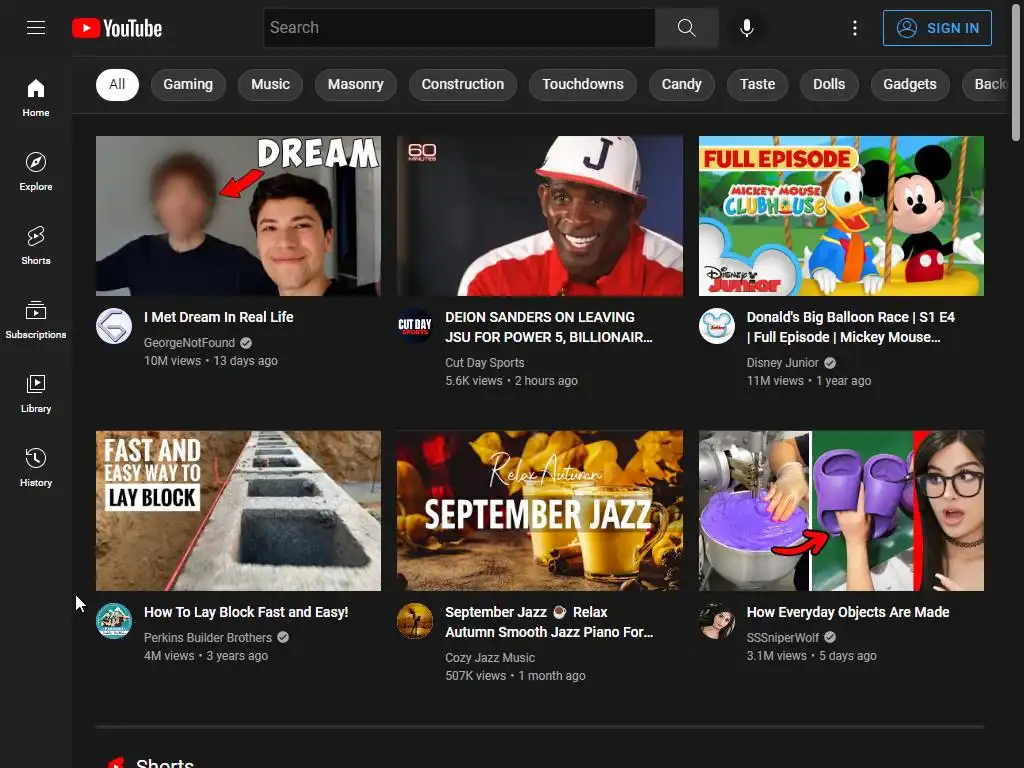Click Cozy Jazz Music channel name

[x=490, y=658]
